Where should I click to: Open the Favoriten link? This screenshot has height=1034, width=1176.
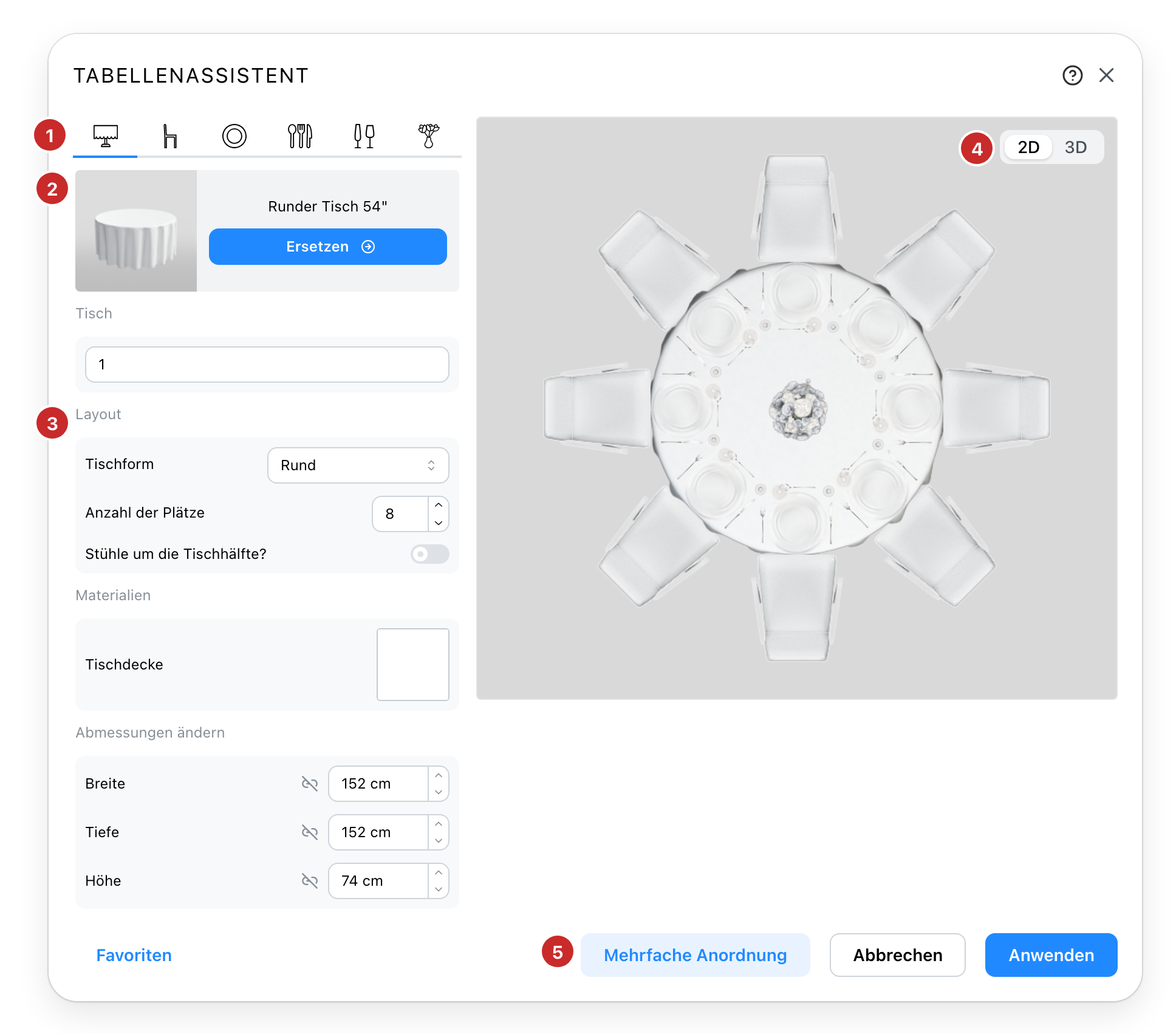(x=134, y=955)
